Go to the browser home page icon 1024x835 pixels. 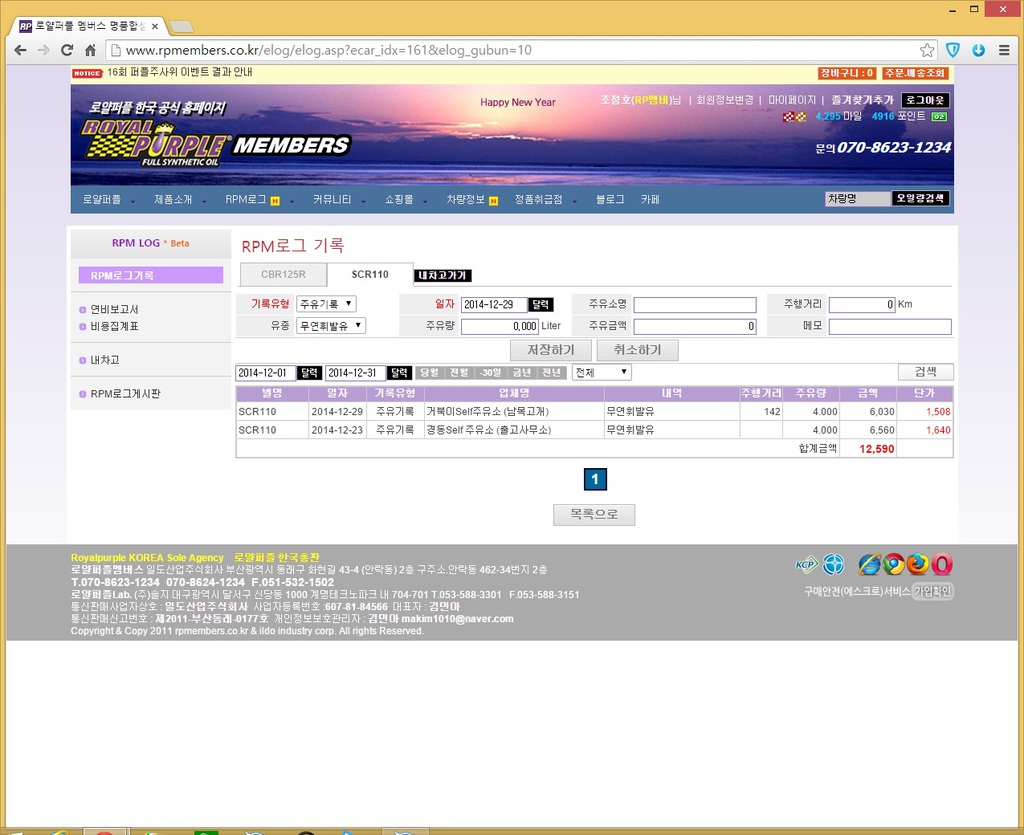point(90,50)
